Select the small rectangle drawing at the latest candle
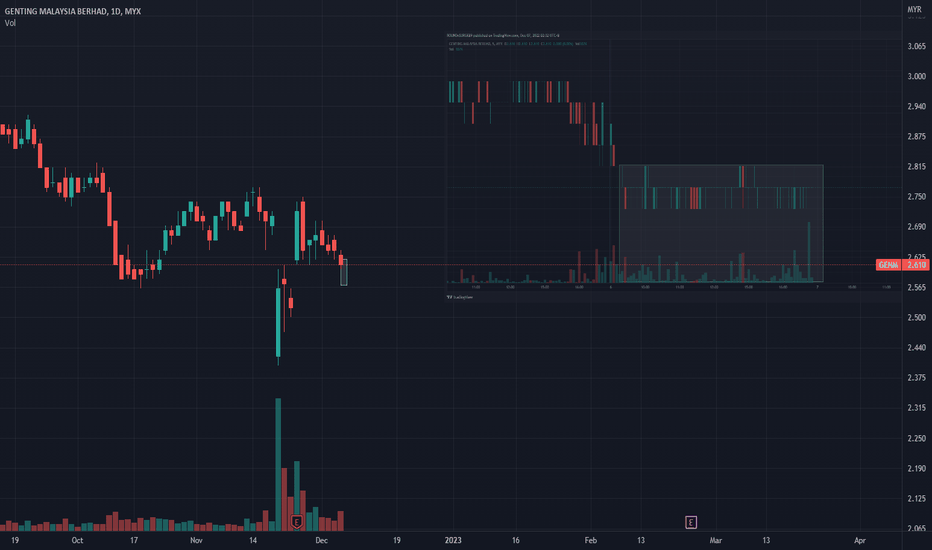This screenshot has width=932, height=550. click(x=344, y=272)
